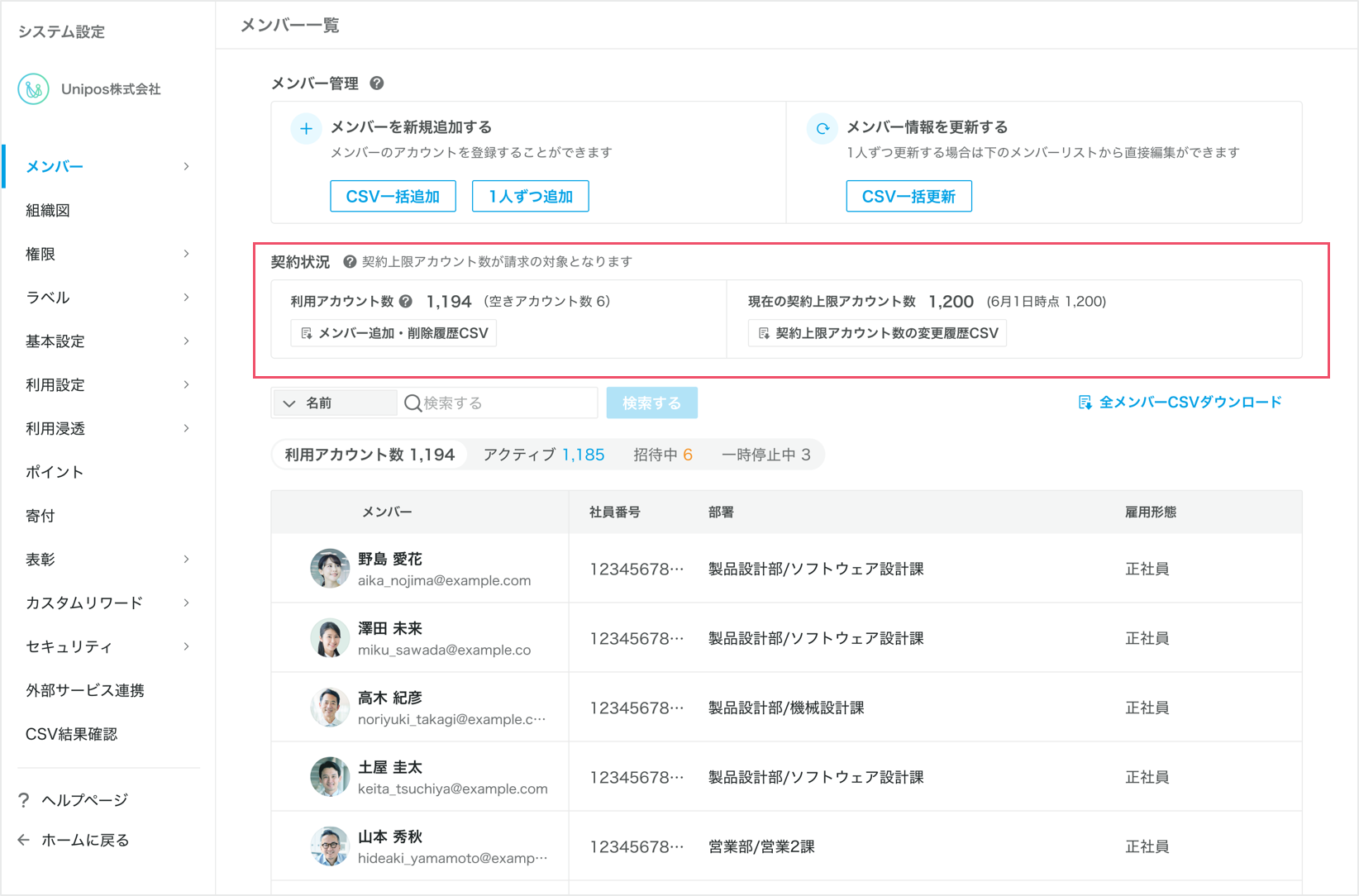Click help icon next to 利用アカウント数
The height and width of the screenshot is (896, 1359).
coord(406,301)
